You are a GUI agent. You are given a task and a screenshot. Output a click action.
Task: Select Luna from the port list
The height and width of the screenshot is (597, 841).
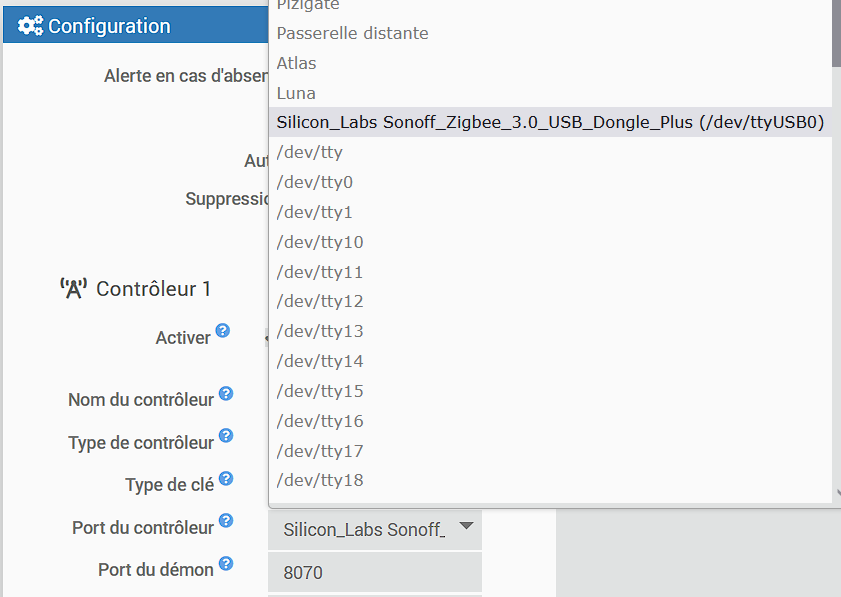(296, 93)
